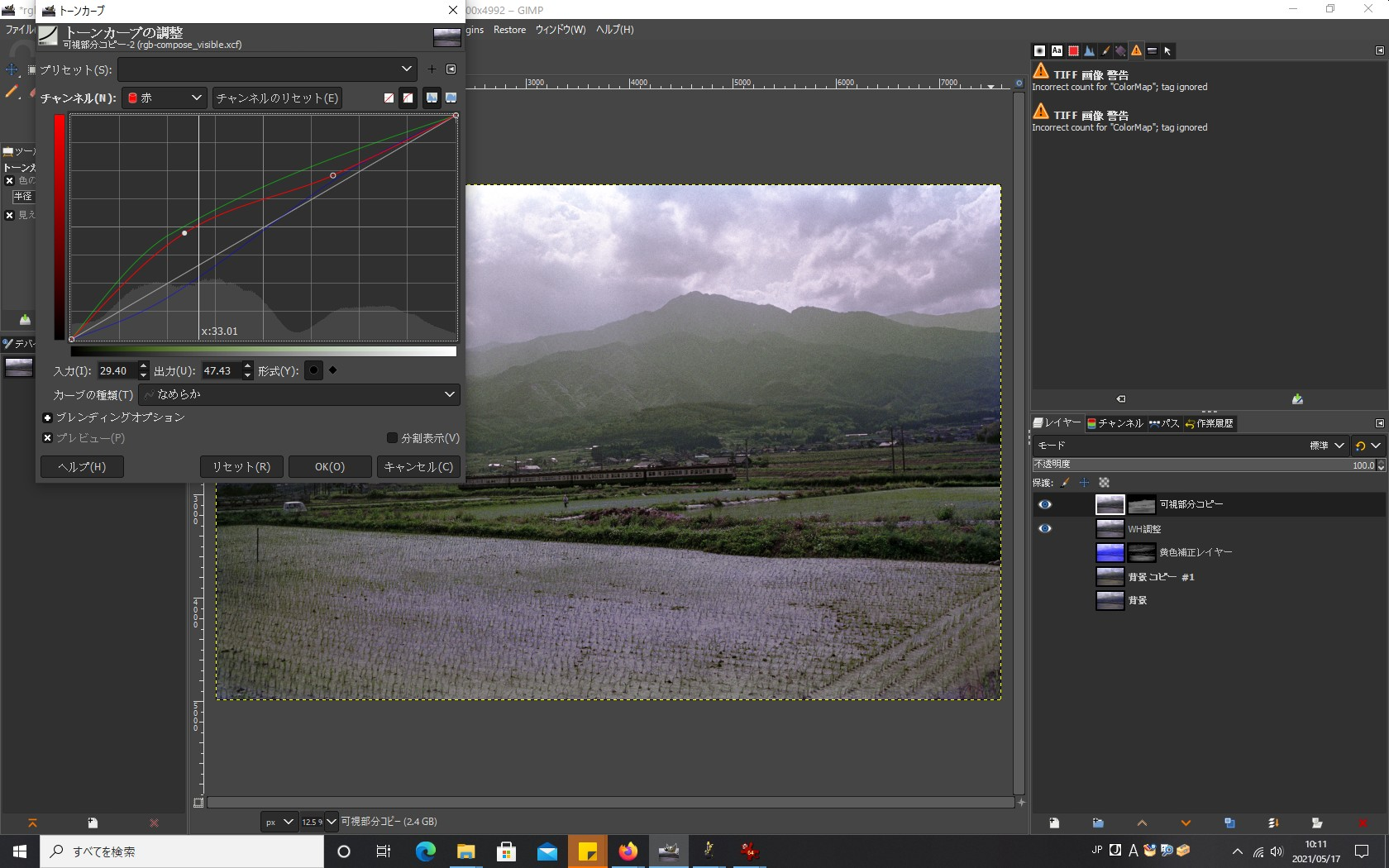Open the ヘルプ(H) menu in menu bar
The width and height of the screenshot is (1389, 868).
(615, 30)
